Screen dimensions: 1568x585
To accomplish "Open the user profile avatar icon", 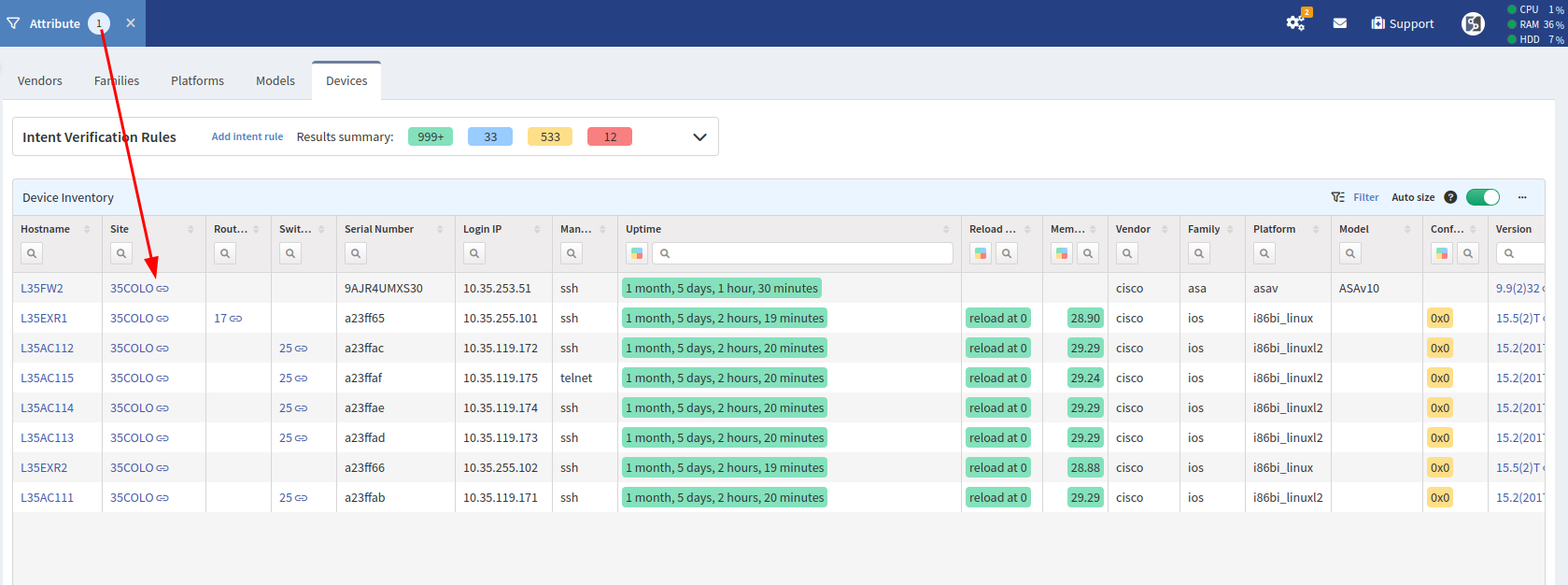I will click(1473, 23).
